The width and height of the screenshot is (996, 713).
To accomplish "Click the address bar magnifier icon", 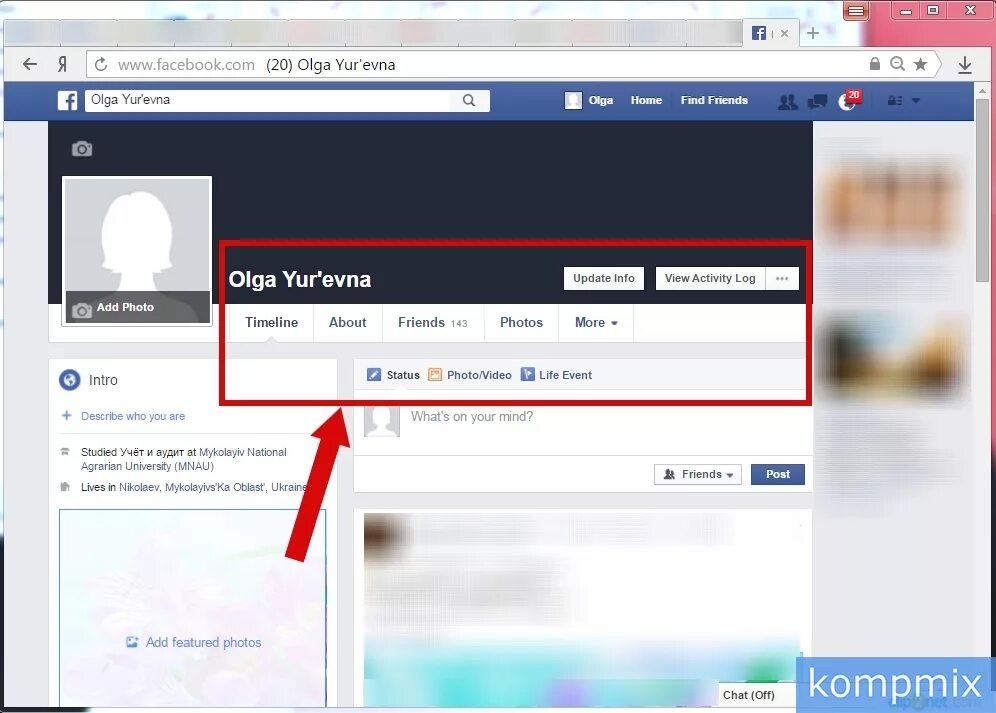I will click(x=897, y=64).
